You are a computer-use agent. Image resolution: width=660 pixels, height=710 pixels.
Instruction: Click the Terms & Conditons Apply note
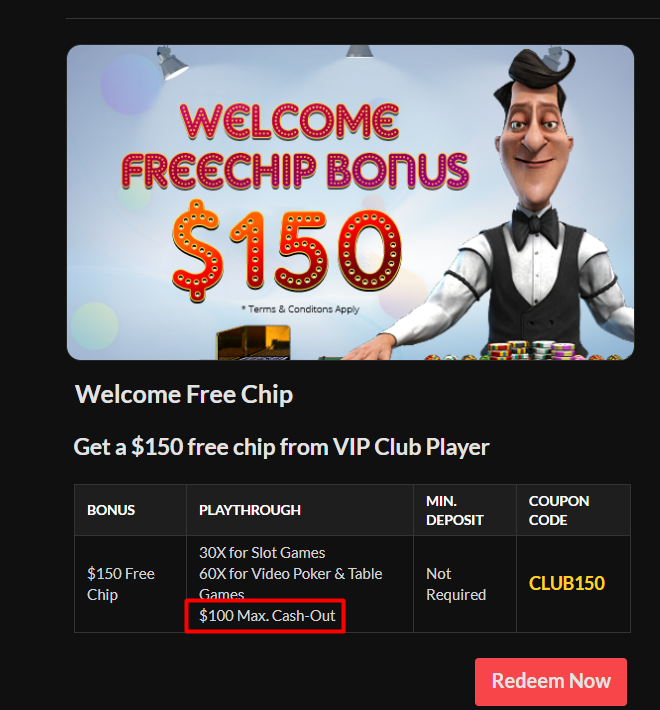301,309
